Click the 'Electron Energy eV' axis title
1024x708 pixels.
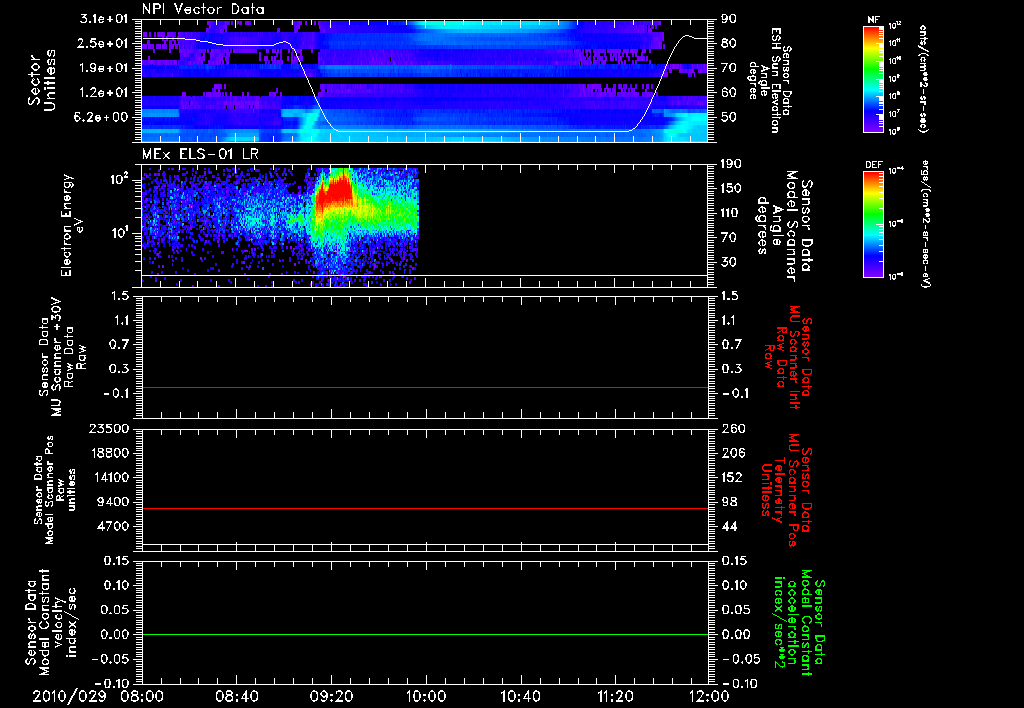point(72,225)
